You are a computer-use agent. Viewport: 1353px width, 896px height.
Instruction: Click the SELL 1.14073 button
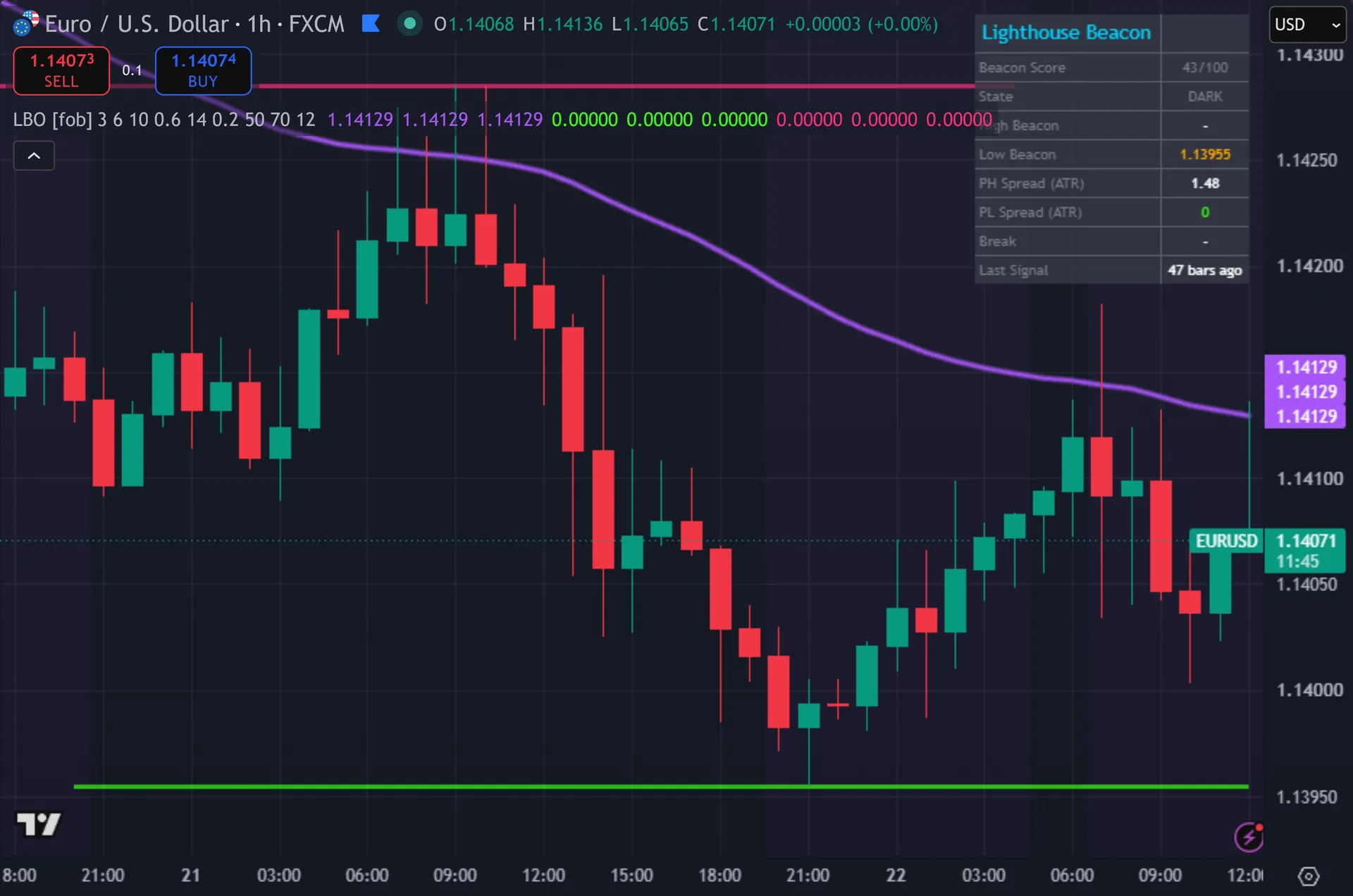click(61, 70)
